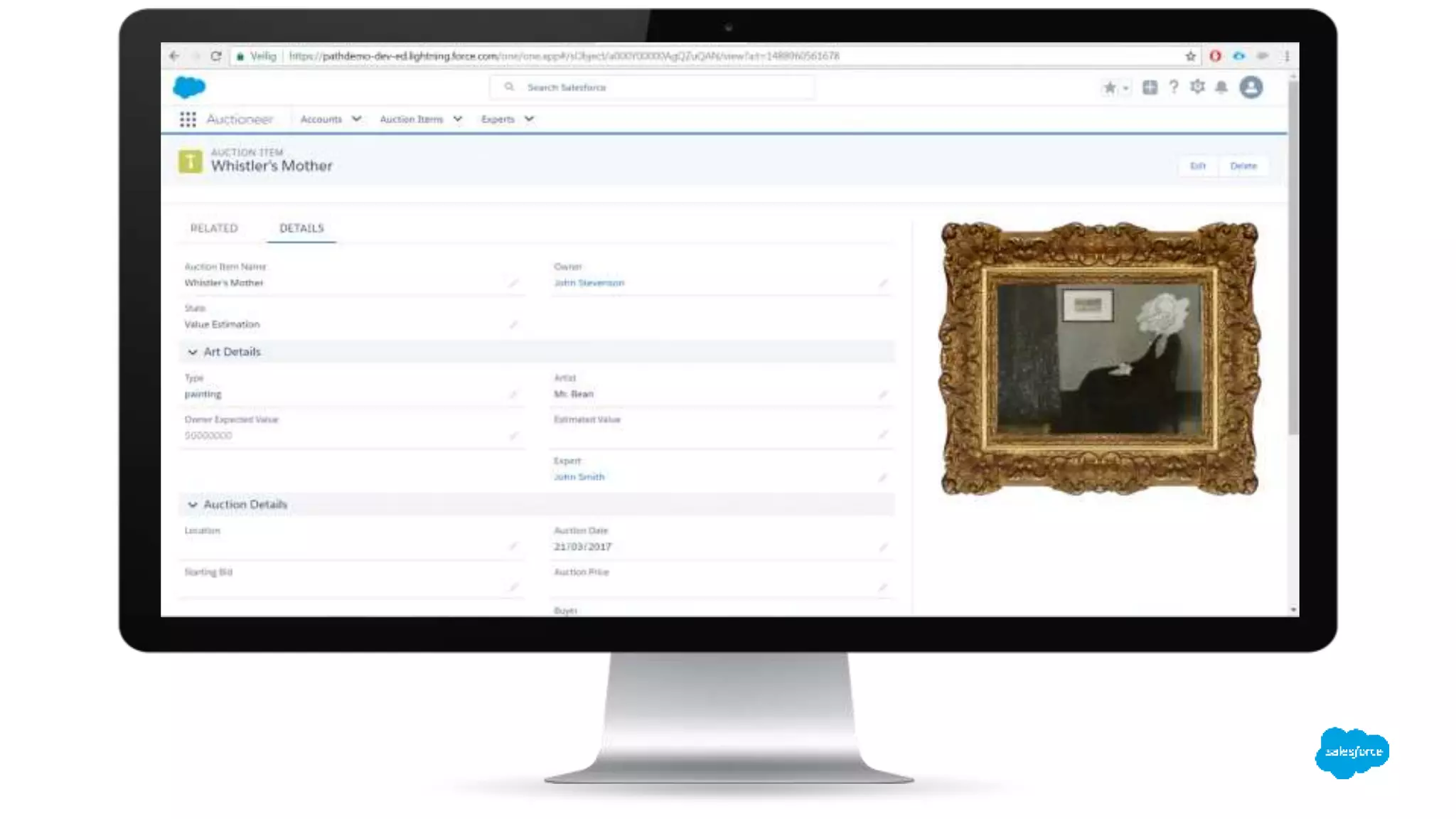Edit the Starting Bid pencil icon

513,587
